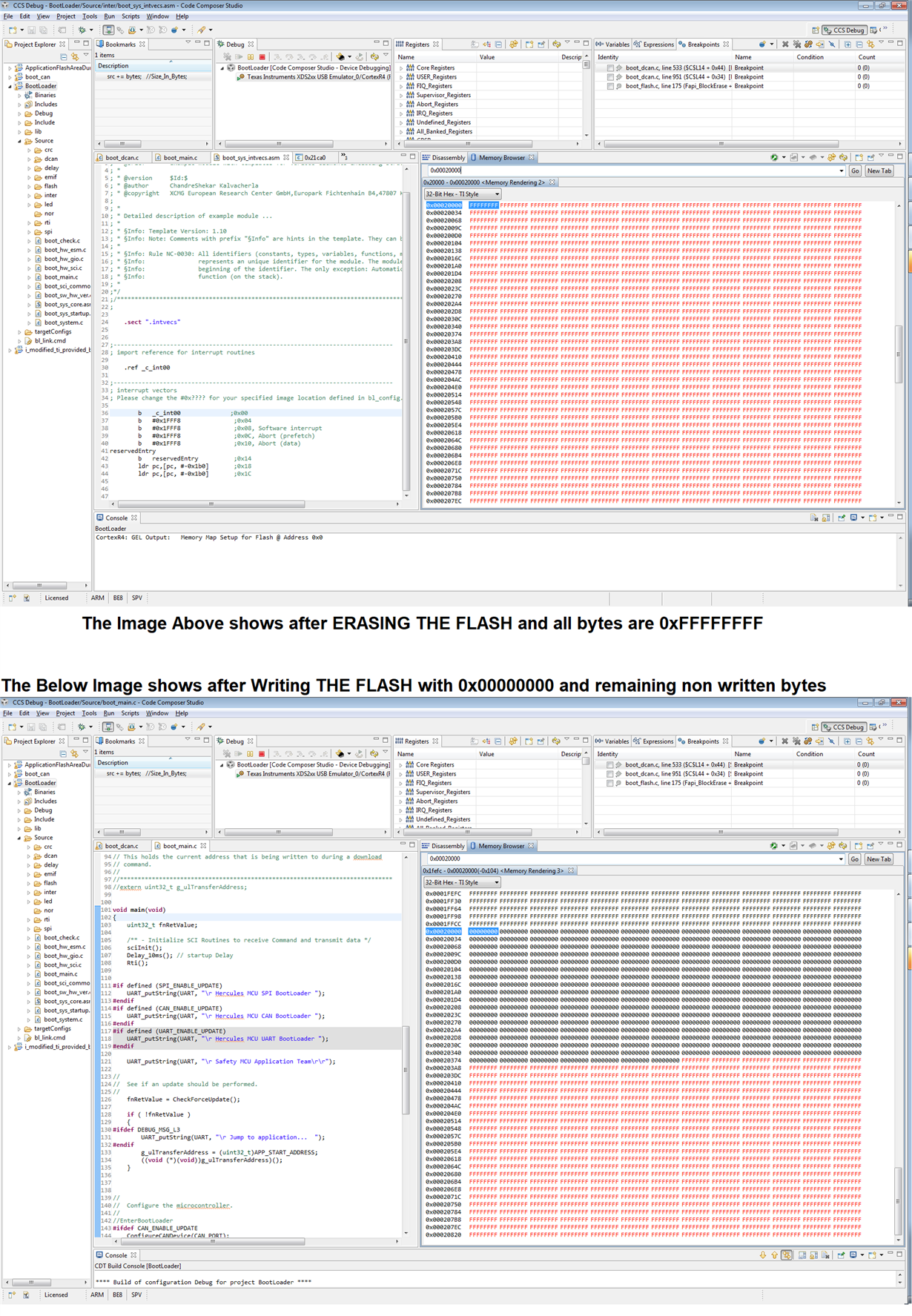This screenshot has height=1316, width=912.
Task: Switch to Expressions tab in lower window
Action: coord(653,741)
